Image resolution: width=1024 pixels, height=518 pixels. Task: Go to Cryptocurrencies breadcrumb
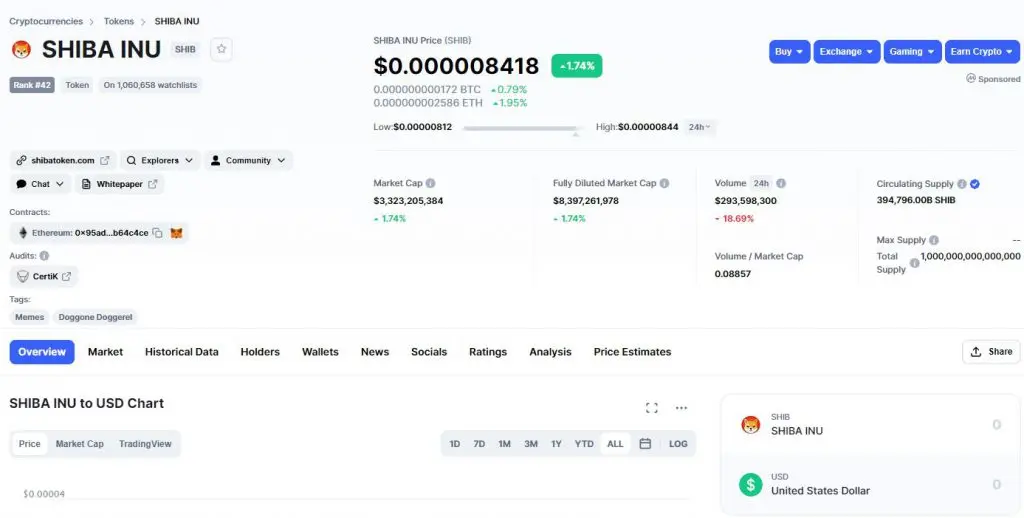(x=46, y=22)
